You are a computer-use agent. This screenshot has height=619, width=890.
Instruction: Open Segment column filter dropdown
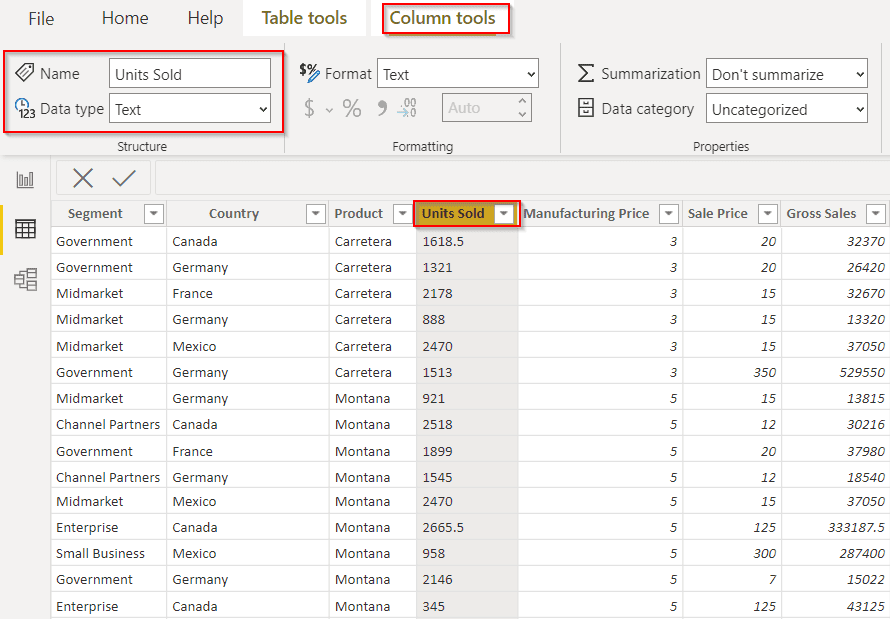(154, 214)
